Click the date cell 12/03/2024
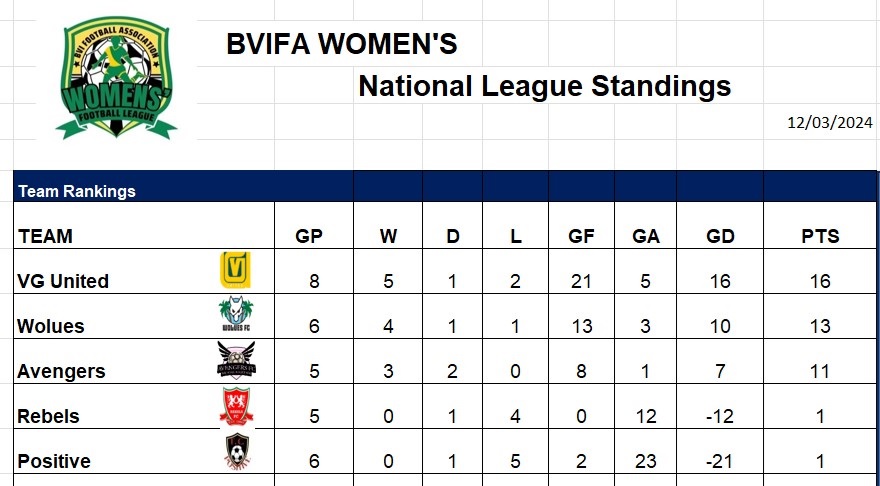This screenshot has height=486, width=880. click(x=829, y=122)
